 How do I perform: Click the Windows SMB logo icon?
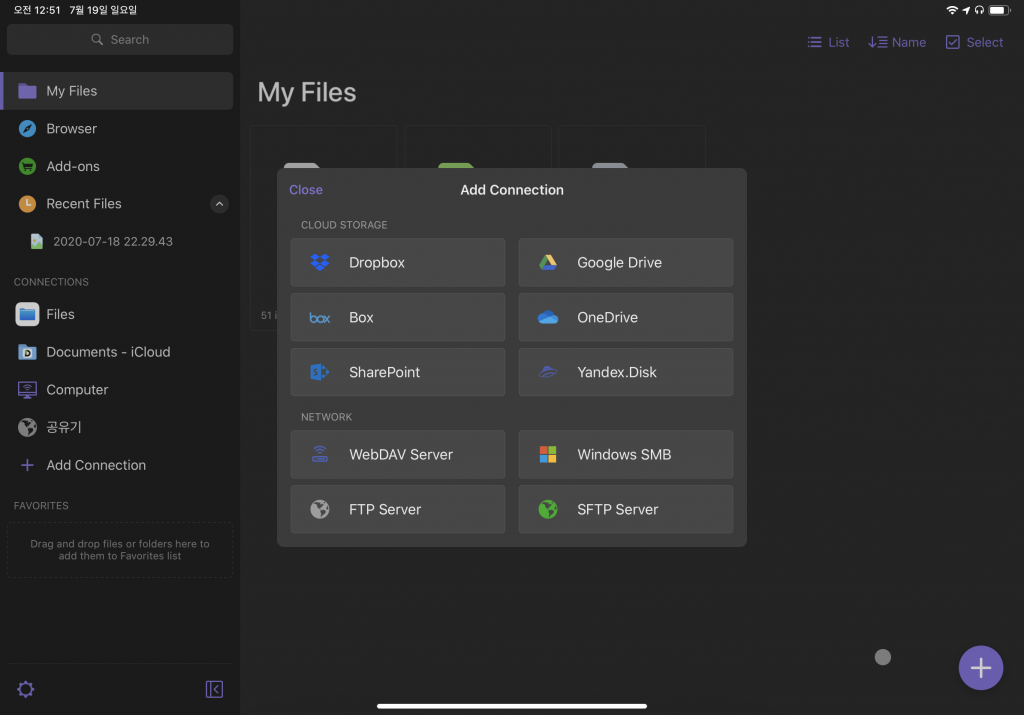click(548, 454)
